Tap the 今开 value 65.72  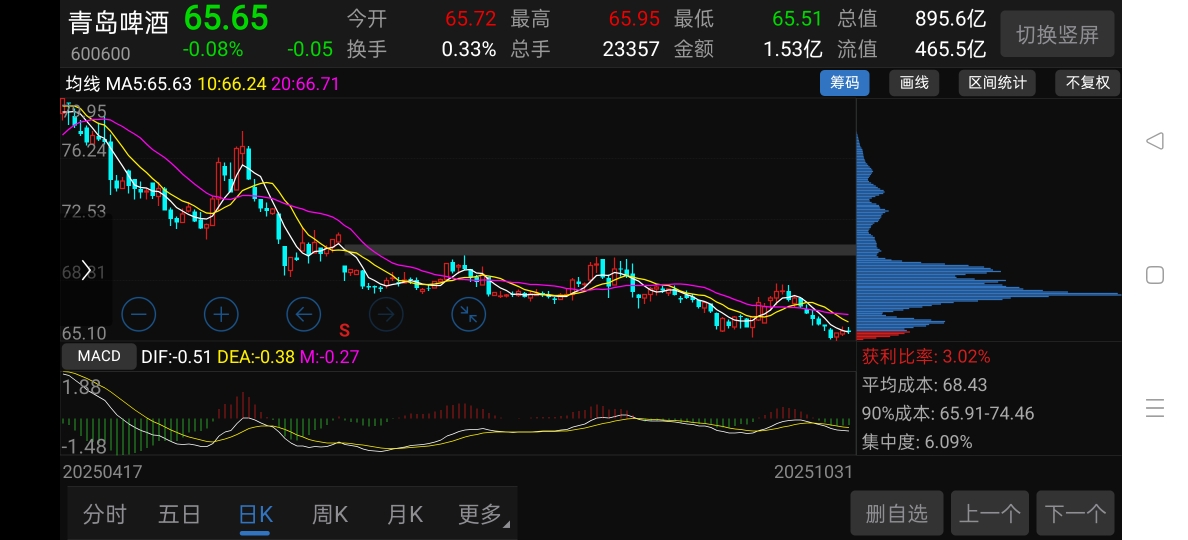tap(471, 19)
